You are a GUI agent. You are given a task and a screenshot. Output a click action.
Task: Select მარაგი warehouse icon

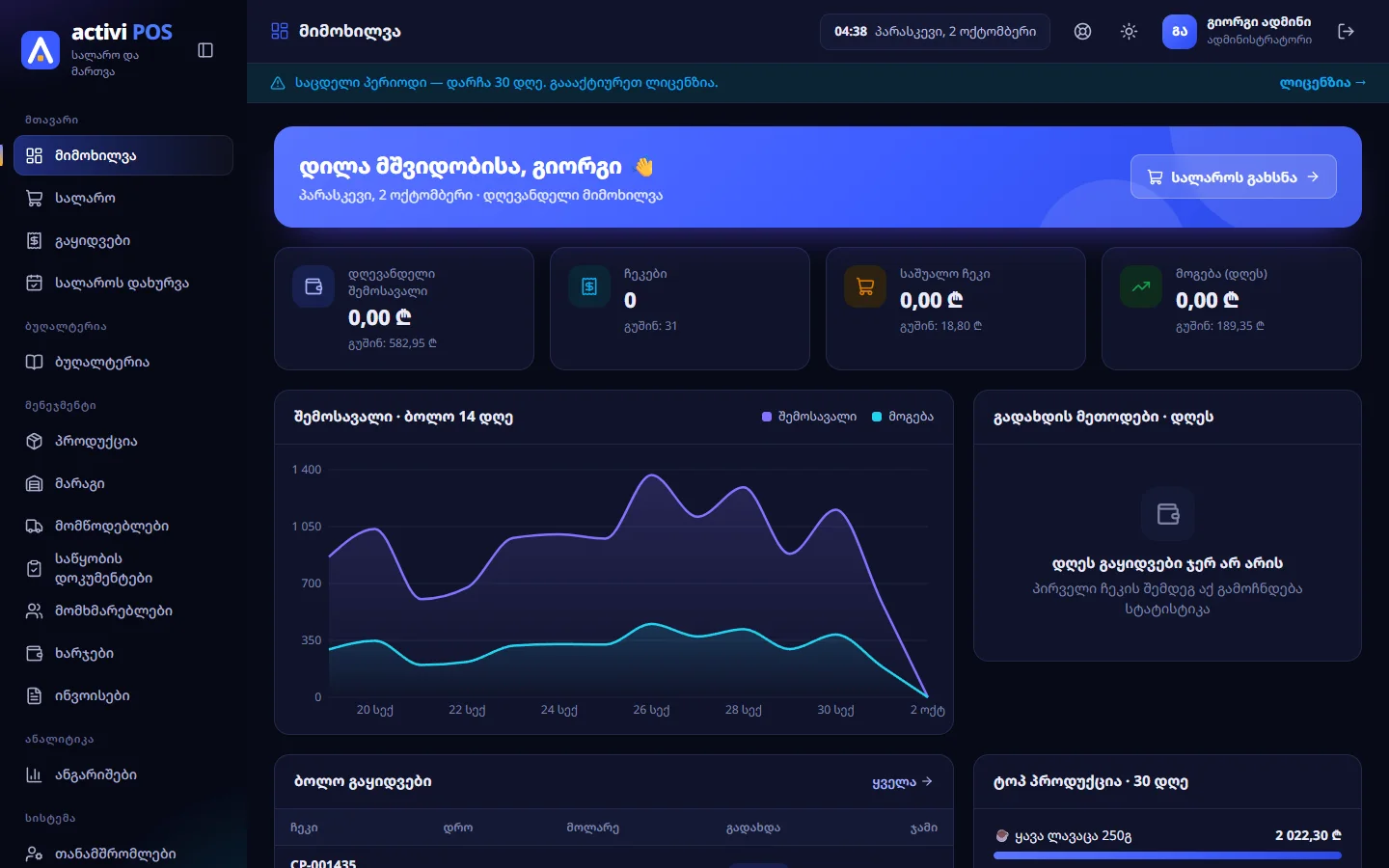pos(34,483)
